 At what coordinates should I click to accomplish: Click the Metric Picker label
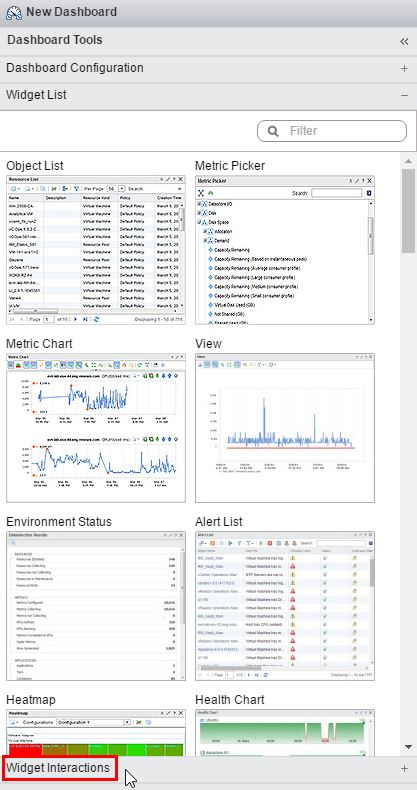click(230, 166)
